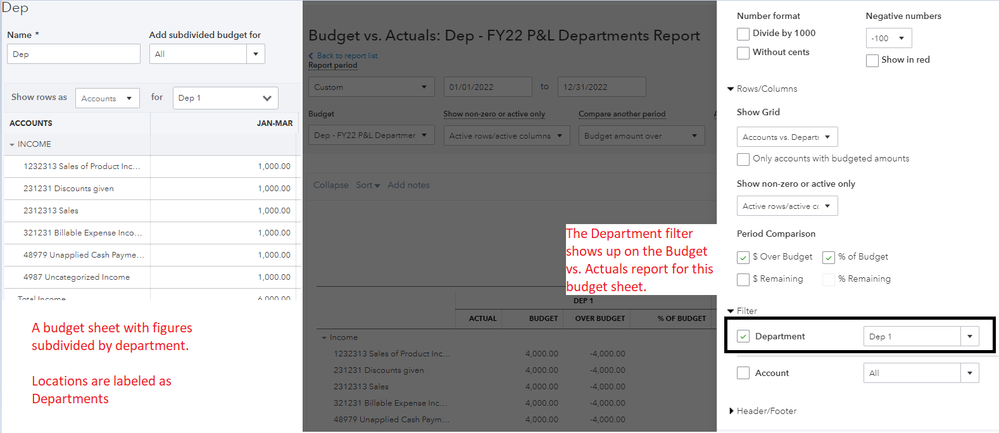Select 1232313 Sales of Product Income budget row
Viewport: 999px width, 433px height.
[150, 166]
